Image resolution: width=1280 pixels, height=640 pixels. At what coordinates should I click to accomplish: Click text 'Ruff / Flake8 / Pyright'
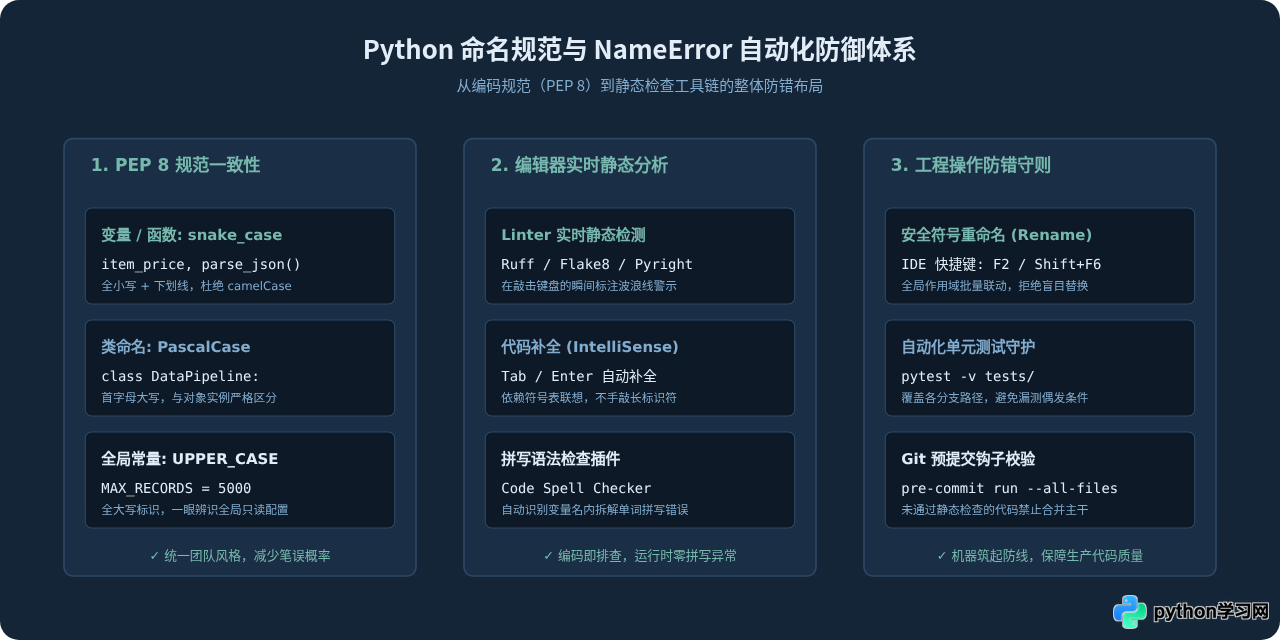597,264
